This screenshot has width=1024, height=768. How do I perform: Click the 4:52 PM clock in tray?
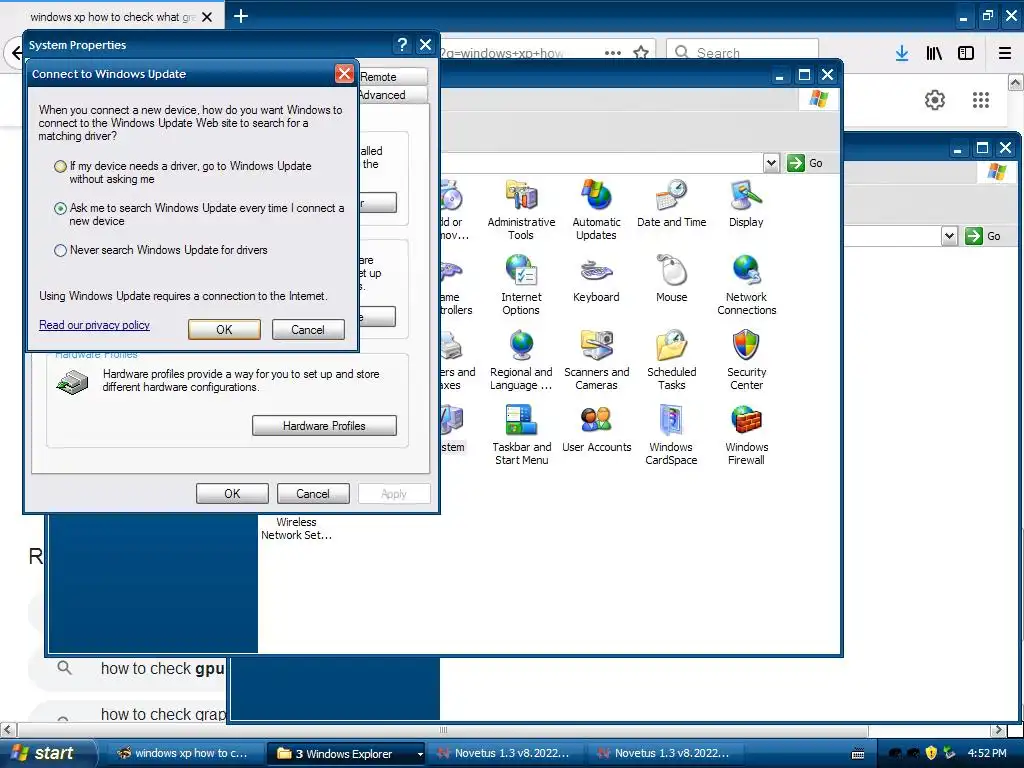point(987,753)
